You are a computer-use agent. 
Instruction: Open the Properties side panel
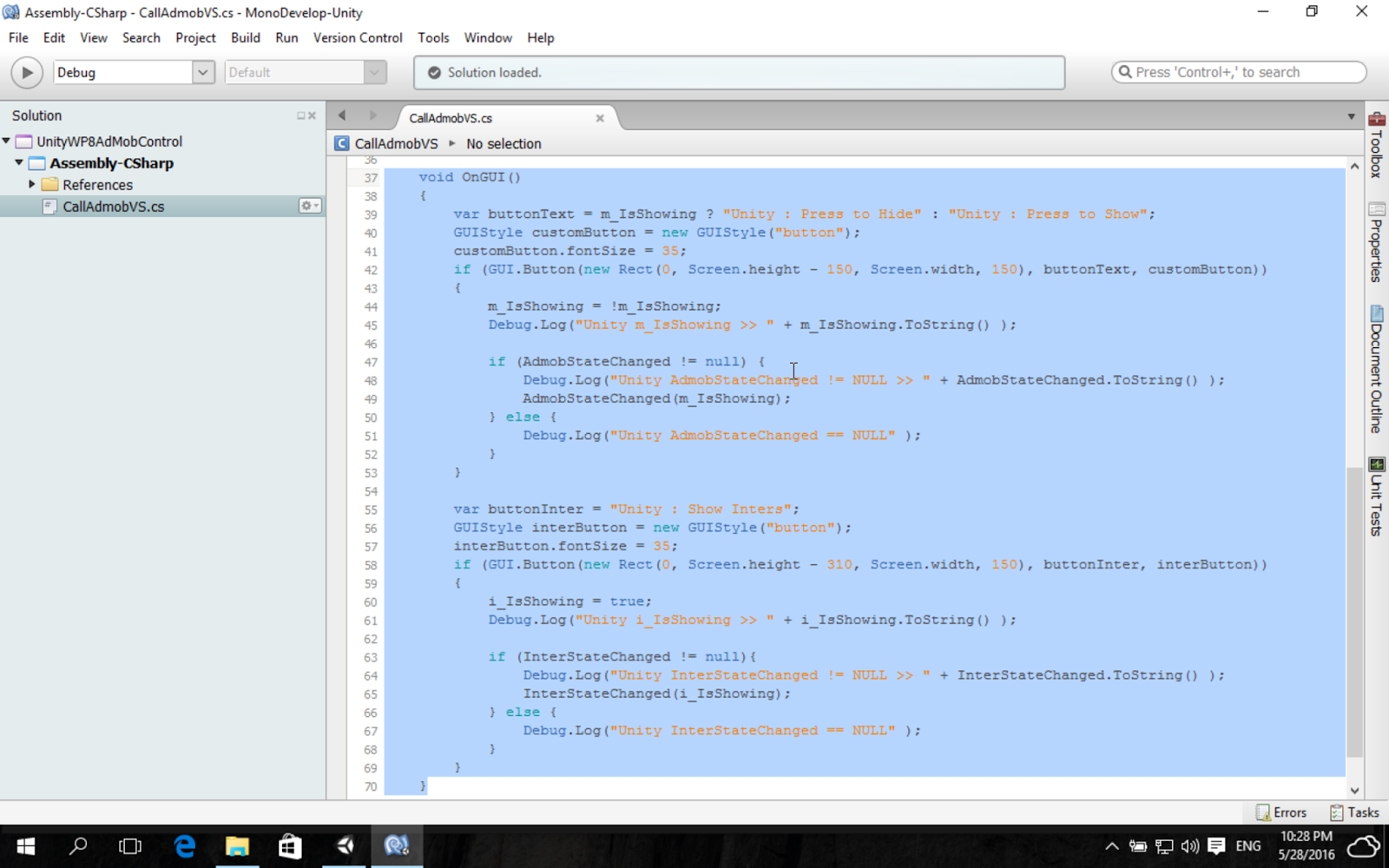pos(1377,242)
